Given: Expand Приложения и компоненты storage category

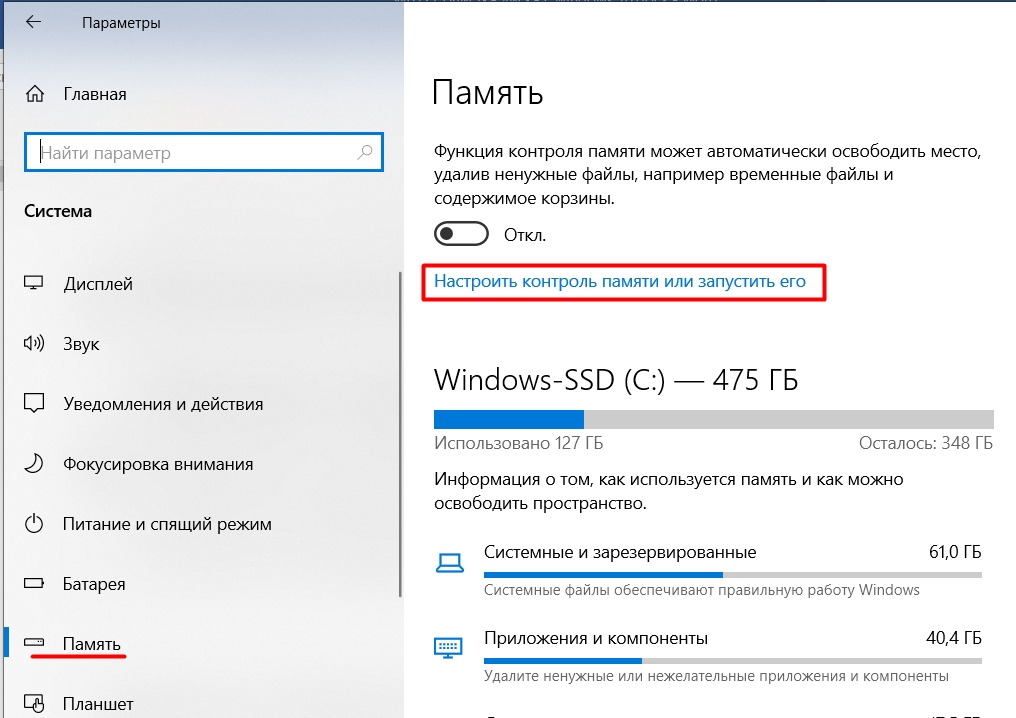Looking at the screenshot, I should pyautogui.click(x=708, y=656).
